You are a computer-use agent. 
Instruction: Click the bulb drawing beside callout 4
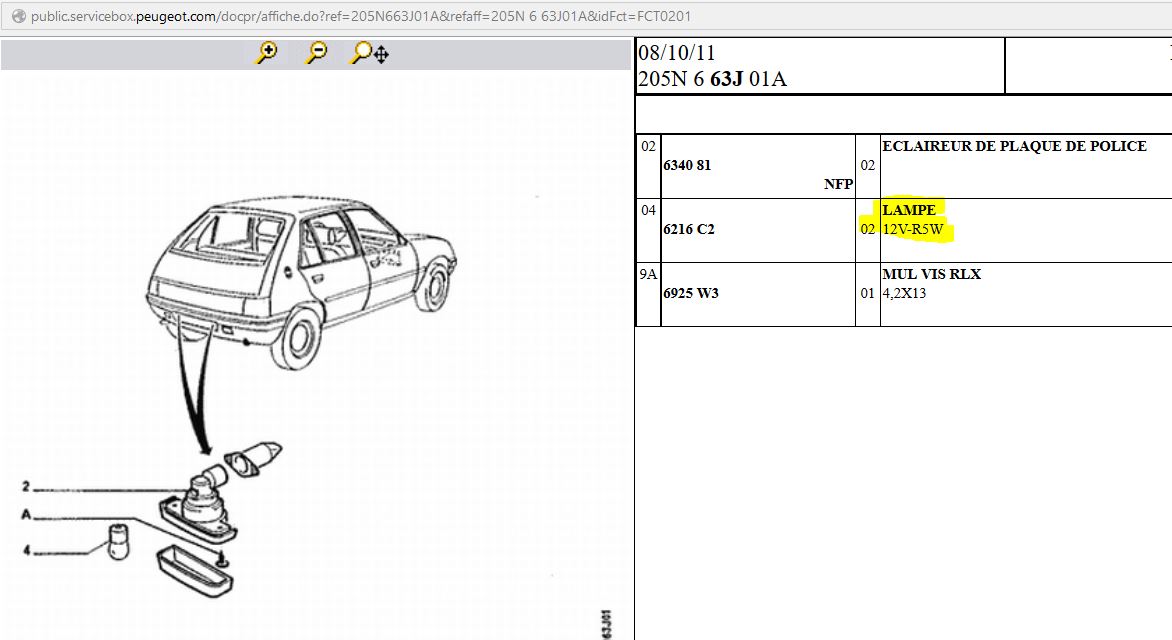(x=119, y=541)
